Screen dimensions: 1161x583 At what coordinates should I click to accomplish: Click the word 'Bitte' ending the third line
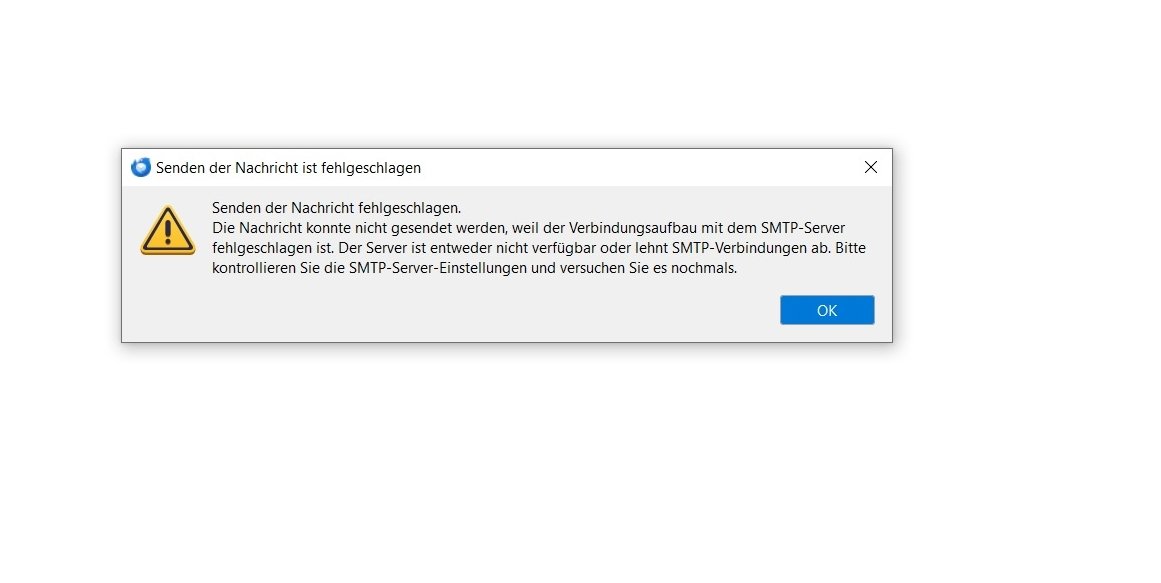[851, 248]
